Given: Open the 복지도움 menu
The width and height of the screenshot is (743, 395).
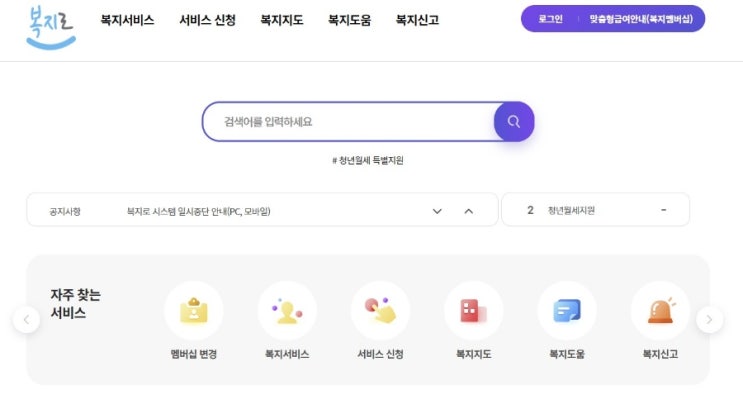Looking at the screenshot, I should (350, 20).
